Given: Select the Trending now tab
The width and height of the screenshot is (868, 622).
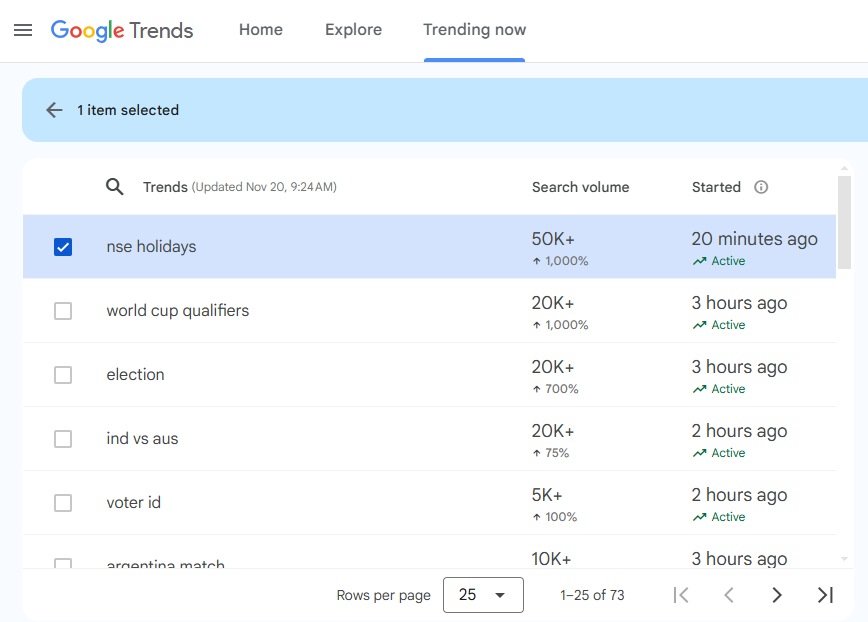Looking at the screenshot, I should pos(474,30).
